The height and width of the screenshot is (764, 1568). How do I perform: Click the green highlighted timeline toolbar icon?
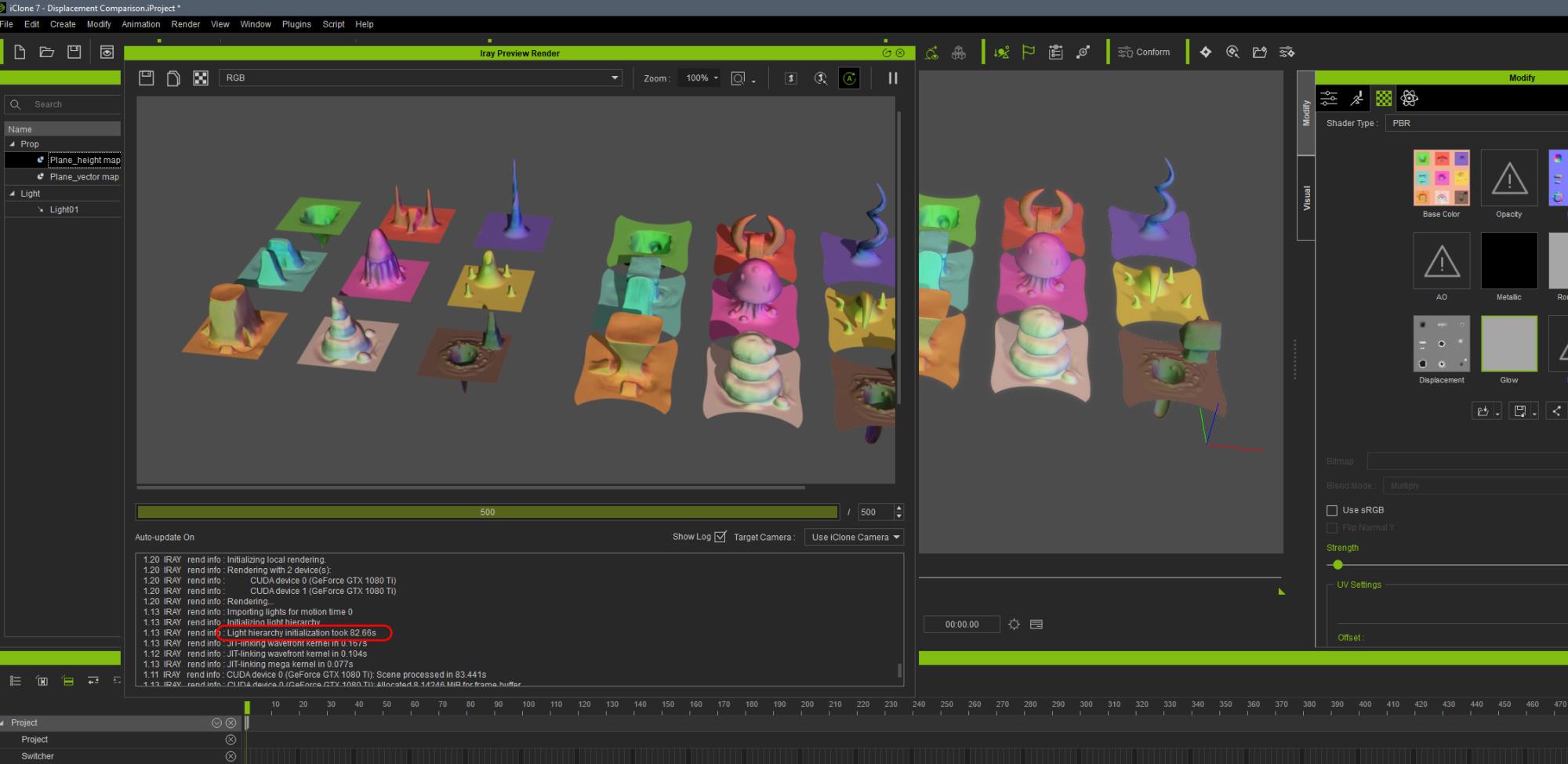[67, 681]
